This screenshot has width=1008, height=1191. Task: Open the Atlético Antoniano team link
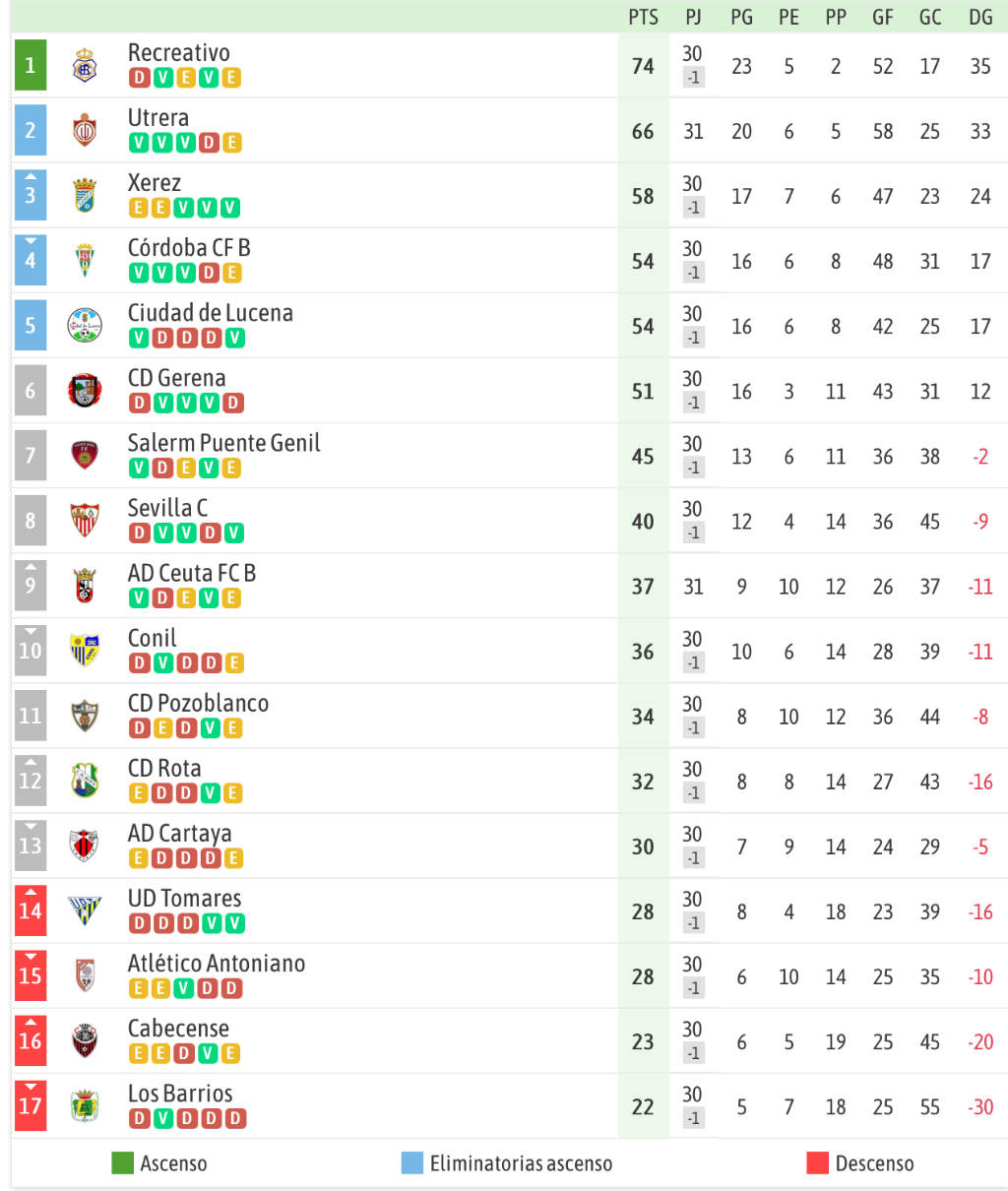(x=217, y=964)
